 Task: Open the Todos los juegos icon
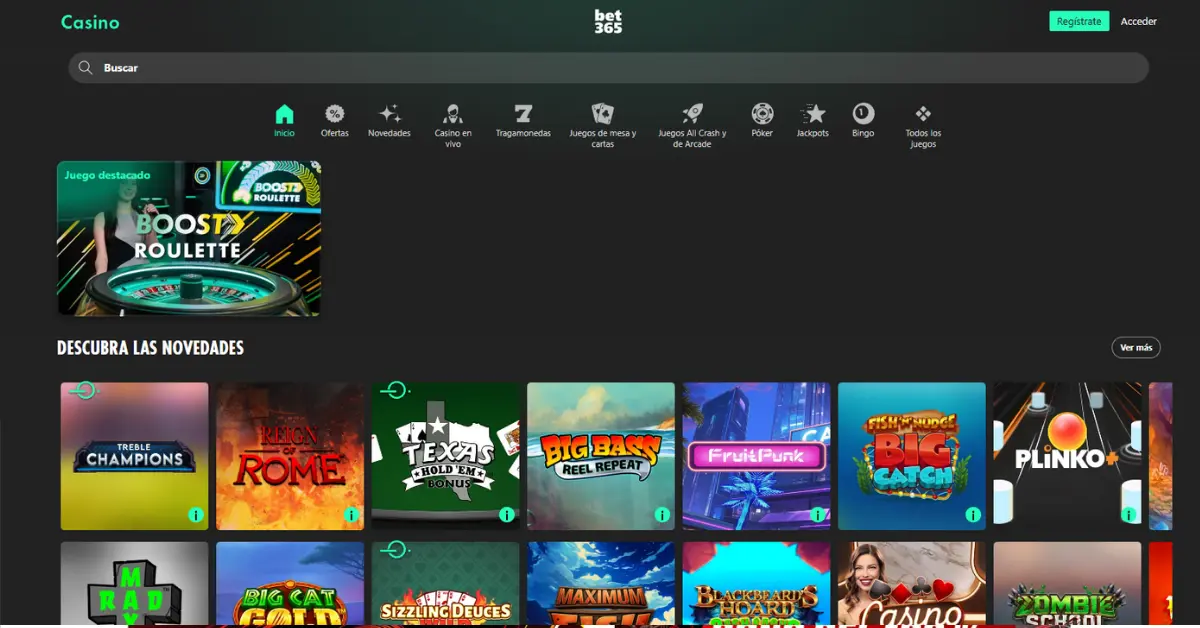923,113
